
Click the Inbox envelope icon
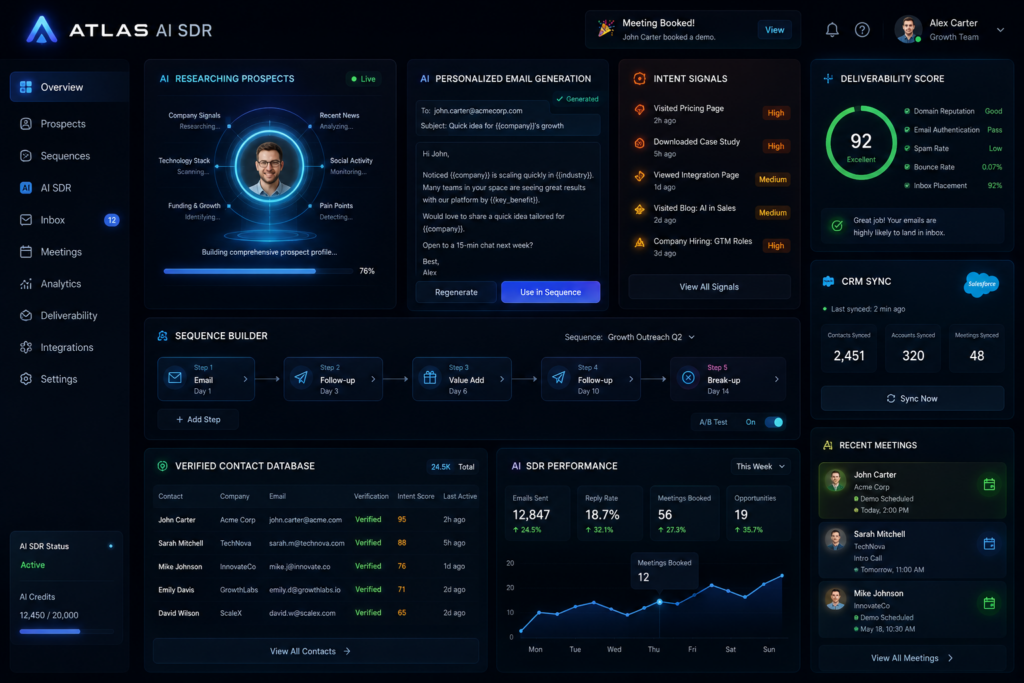point(26,220)
